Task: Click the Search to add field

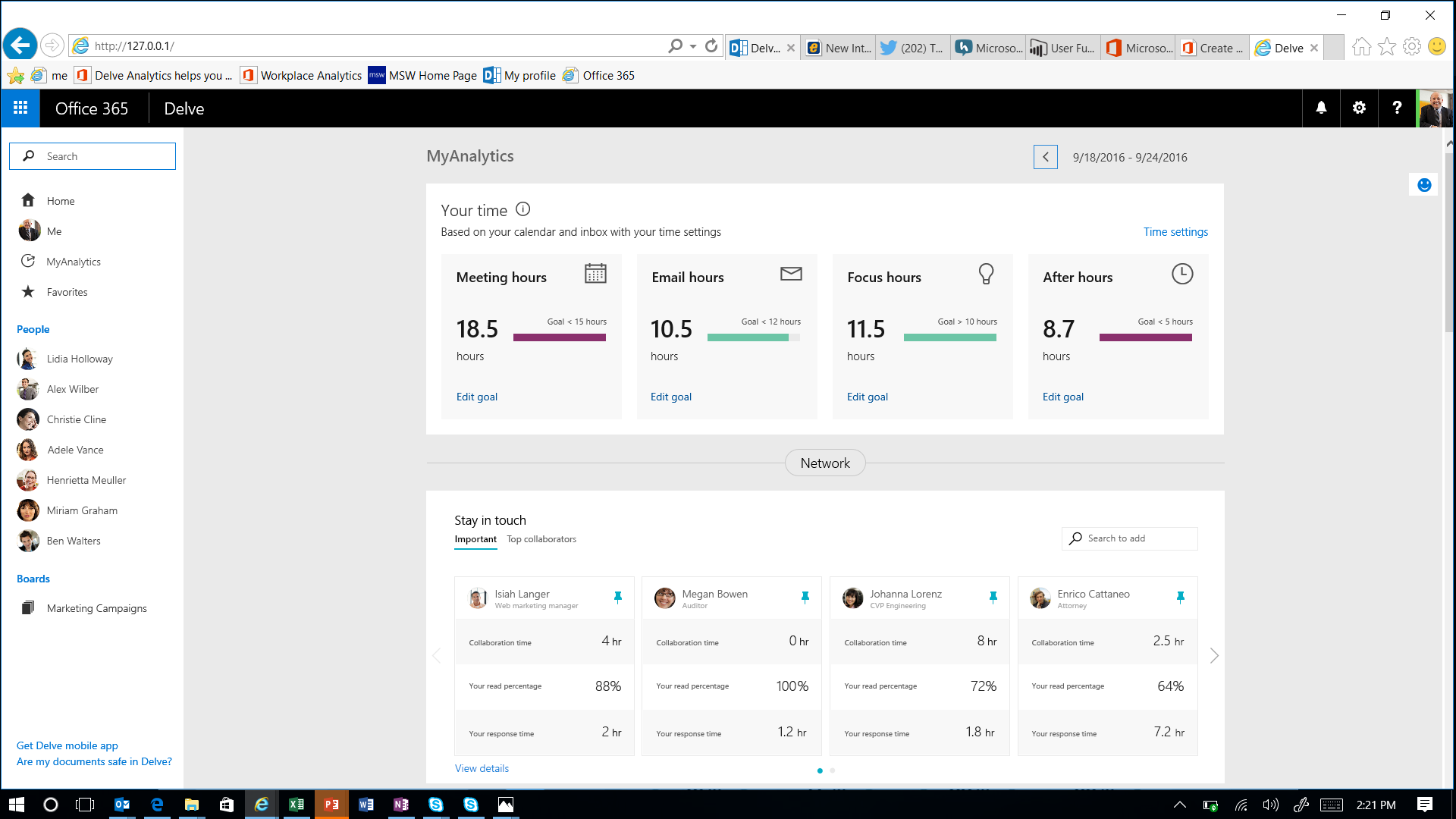Action: coord(1129,538)
